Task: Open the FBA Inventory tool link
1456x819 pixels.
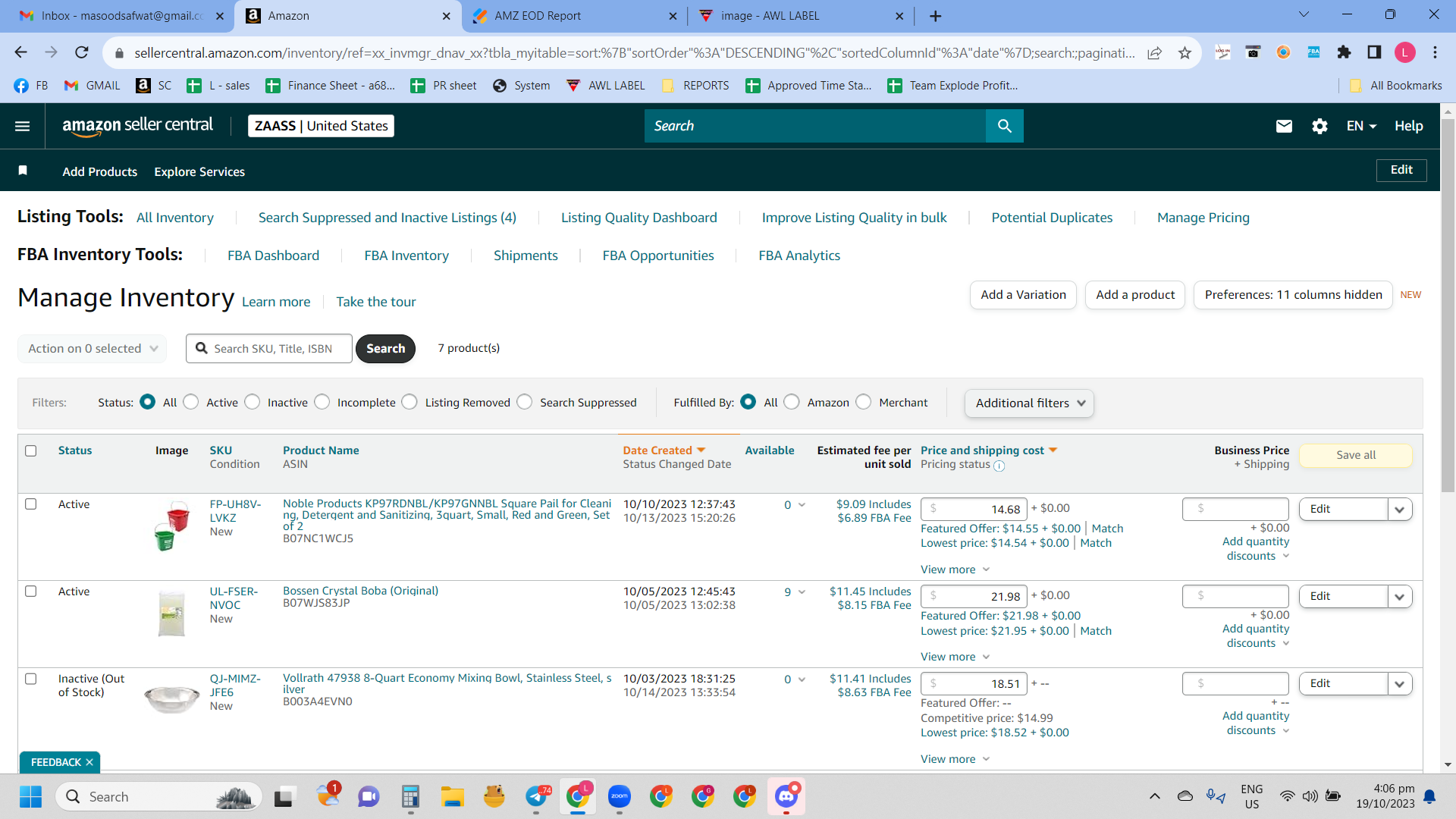Action: [x=406, y=256]
